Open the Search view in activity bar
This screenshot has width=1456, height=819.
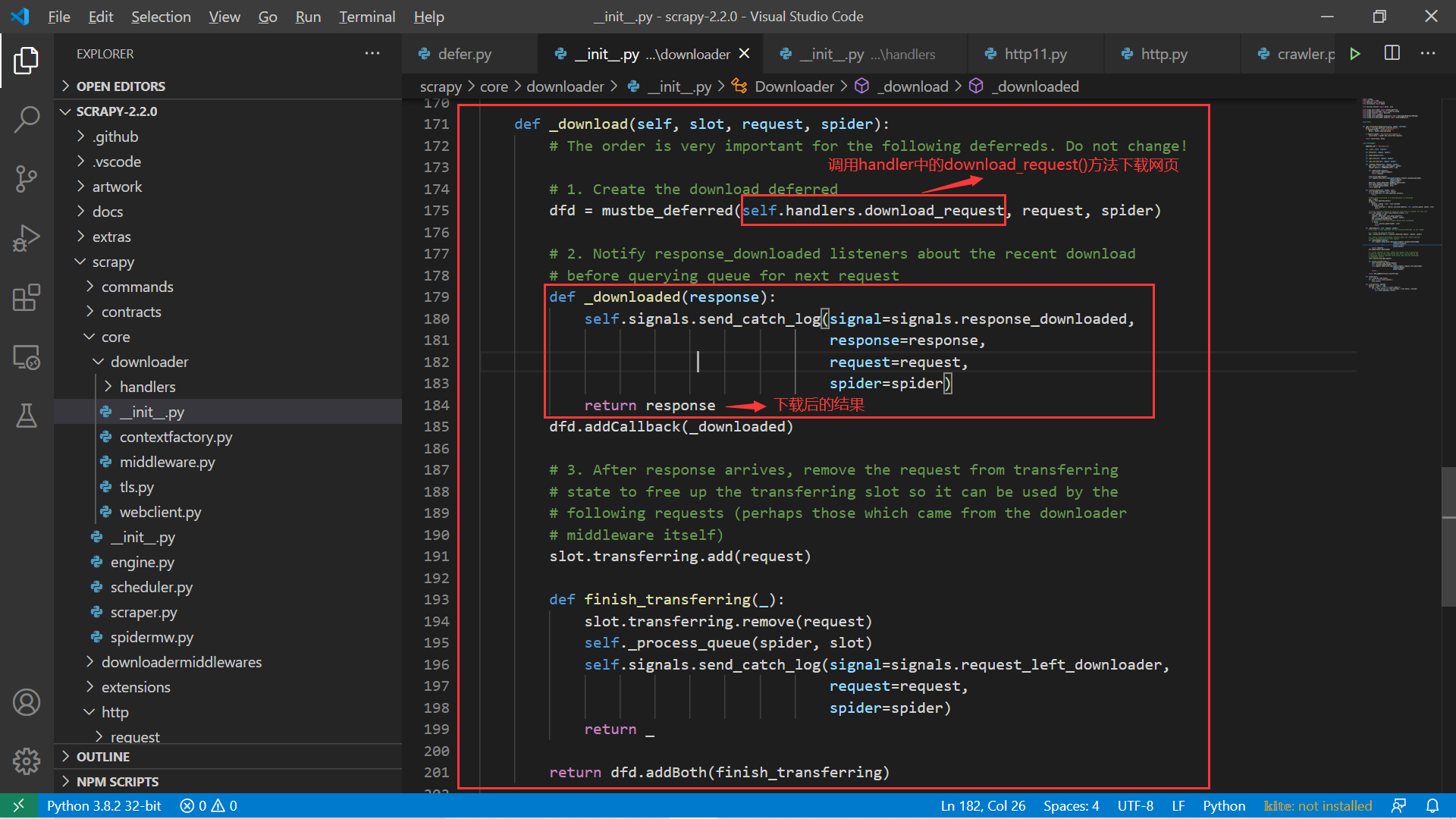tap(27, 120)
